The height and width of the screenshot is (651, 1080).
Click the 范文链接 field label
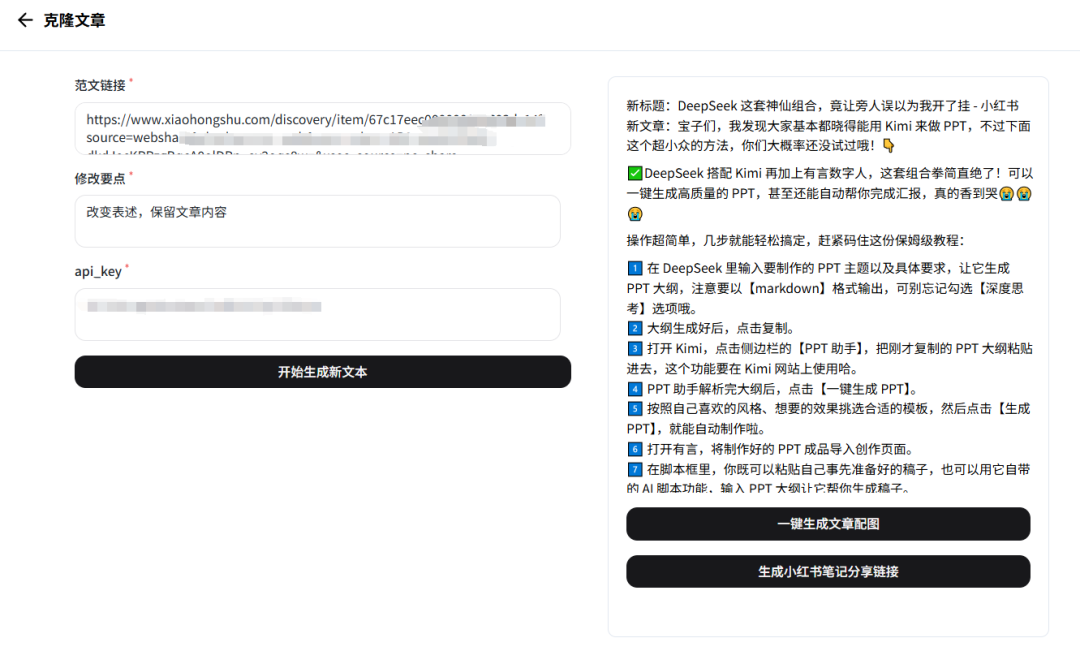[x=101, y=85]
